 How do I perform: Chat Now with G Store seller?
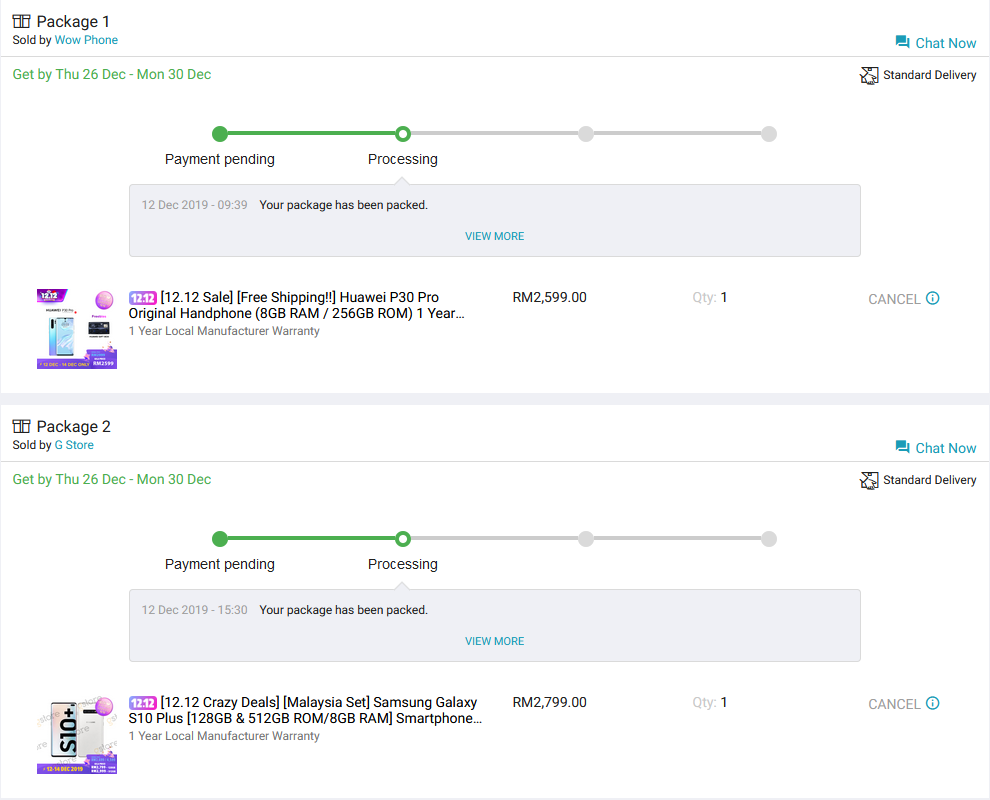point(946,448)
